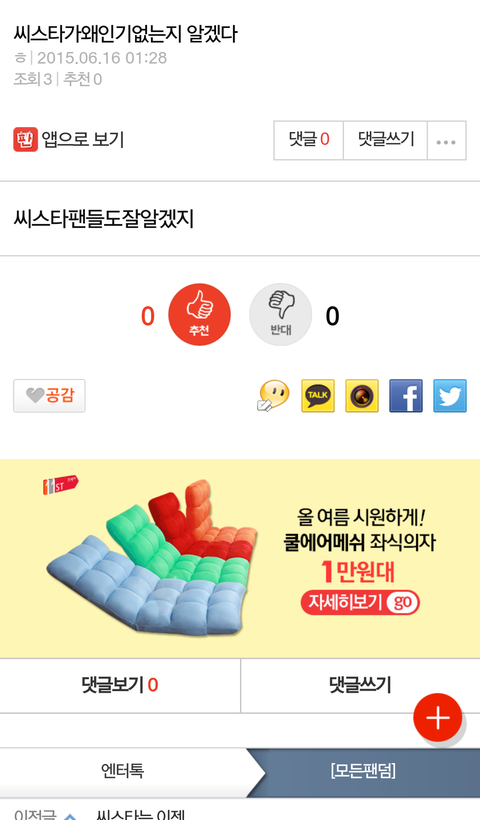Click the top 댓글 0 button
480x820 pixels.
pos(308,140)
